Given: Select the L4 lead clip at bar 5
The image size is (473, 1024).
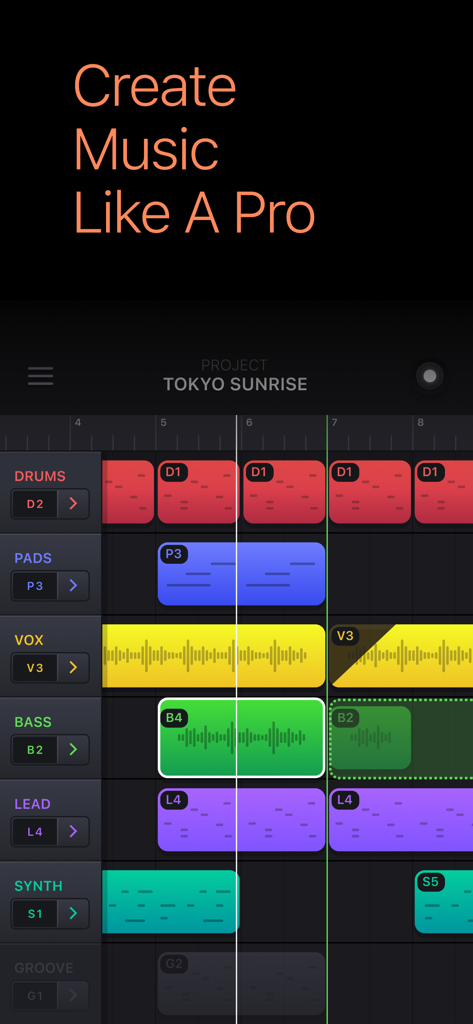Looking at the screenshot, I should [x=241, y=820].
